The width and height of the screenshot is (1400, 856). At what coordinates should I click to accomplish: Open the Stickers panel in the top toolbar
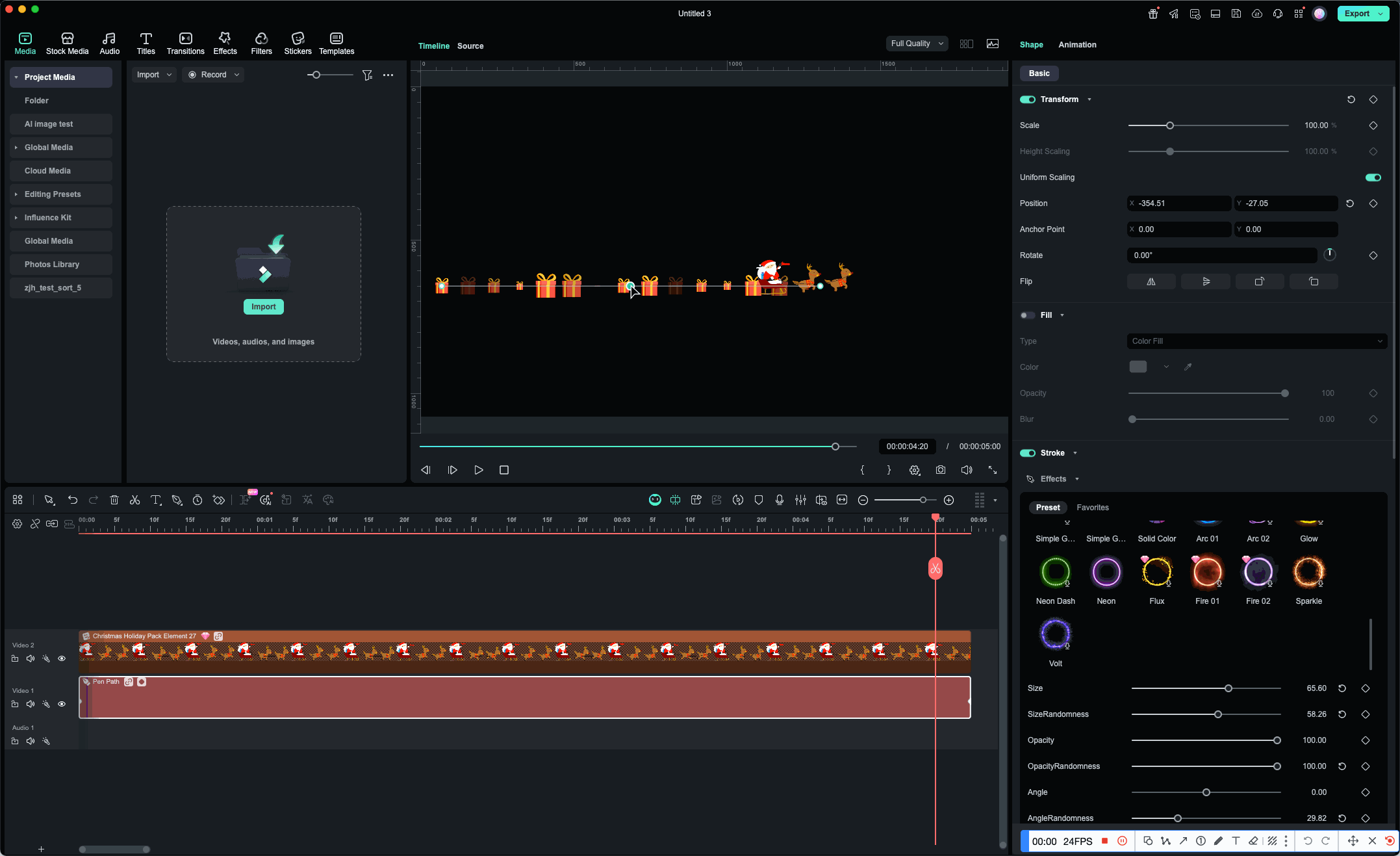[298, 43]
